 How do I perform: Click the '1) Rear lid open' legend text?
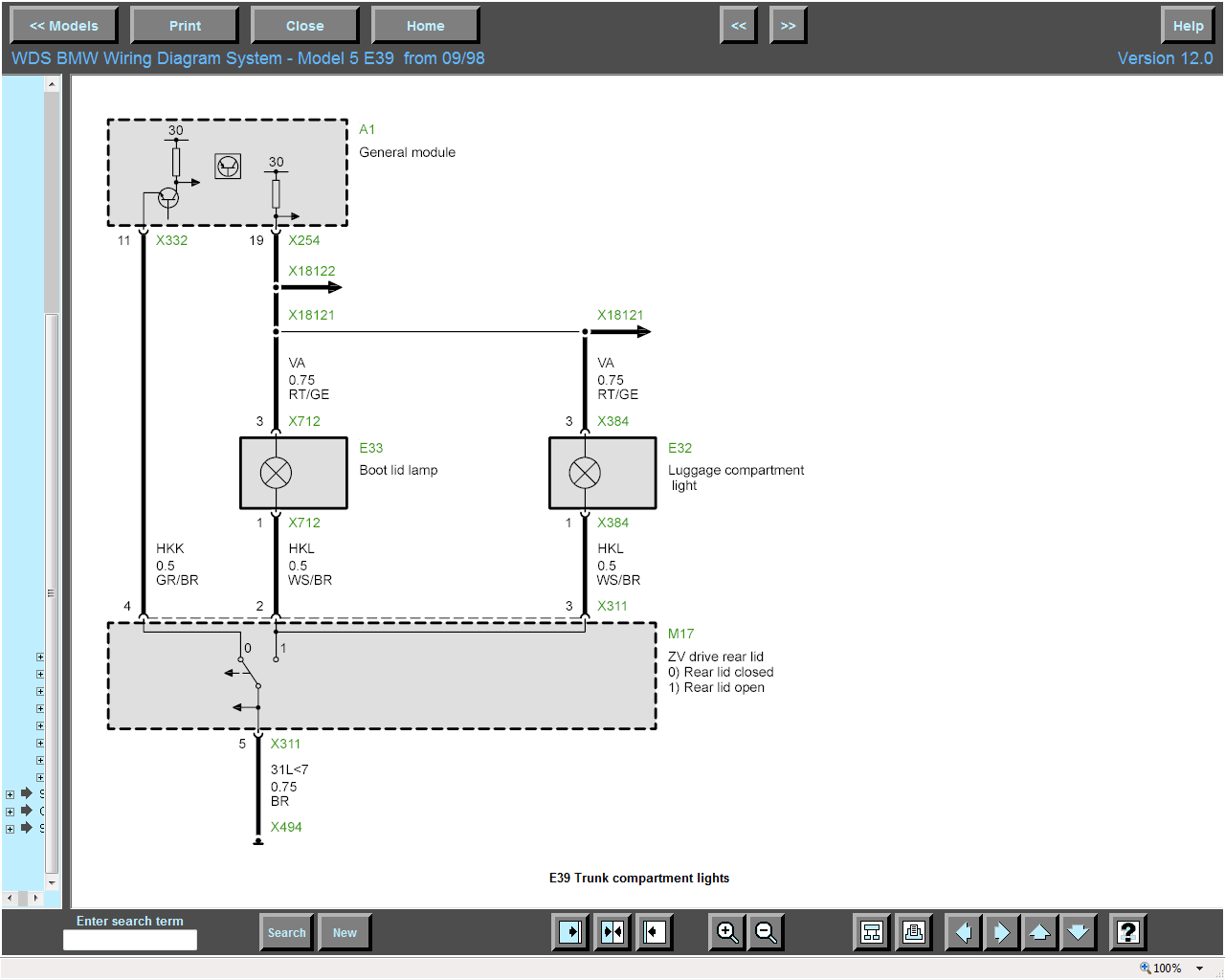tap(716, 687)
